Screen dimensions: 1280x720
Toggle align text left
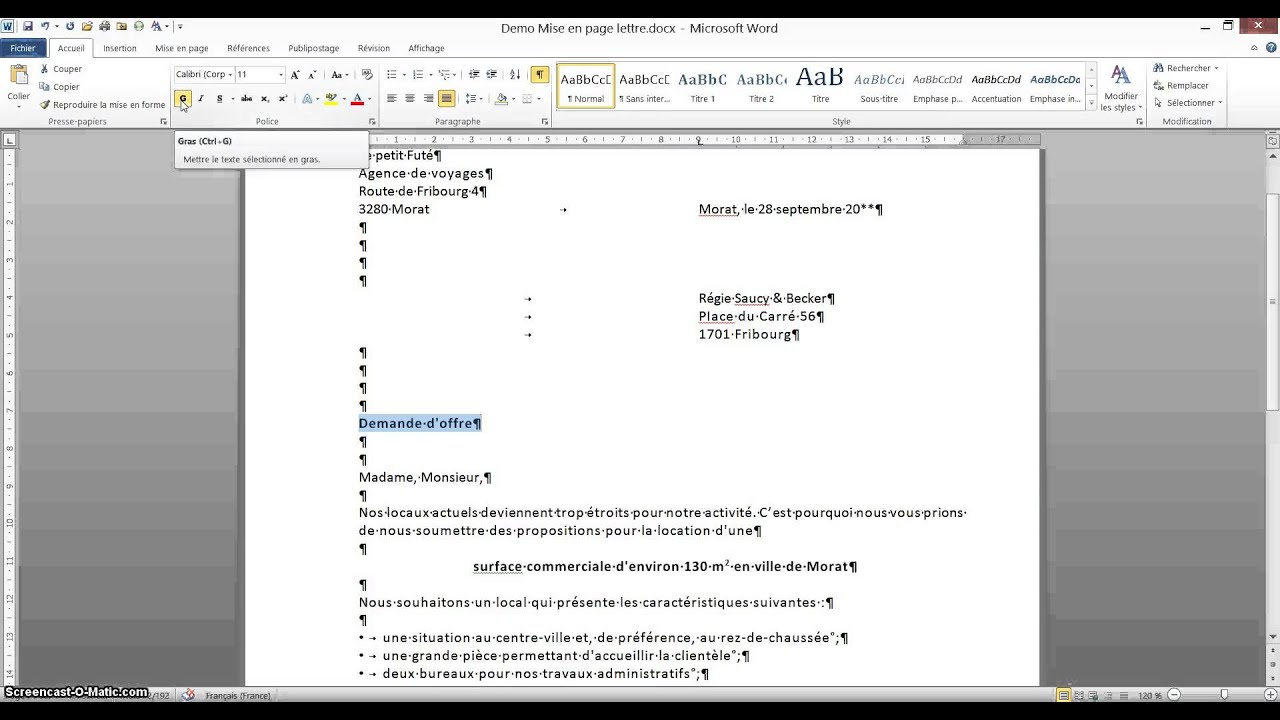click(x=392, y=99)
